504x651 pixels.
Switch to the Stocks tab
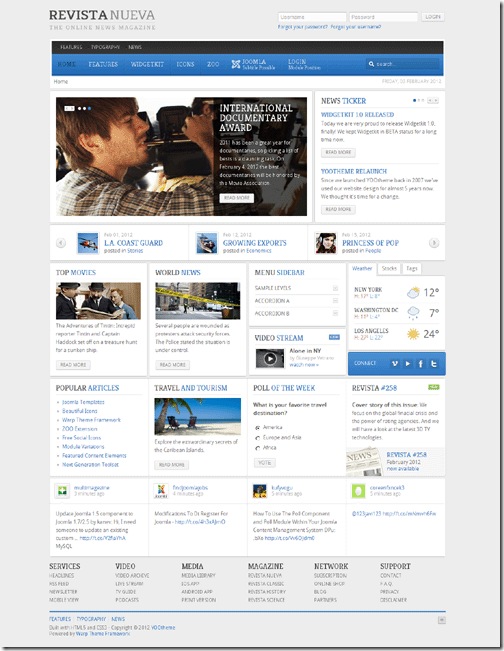click(389, 269)
